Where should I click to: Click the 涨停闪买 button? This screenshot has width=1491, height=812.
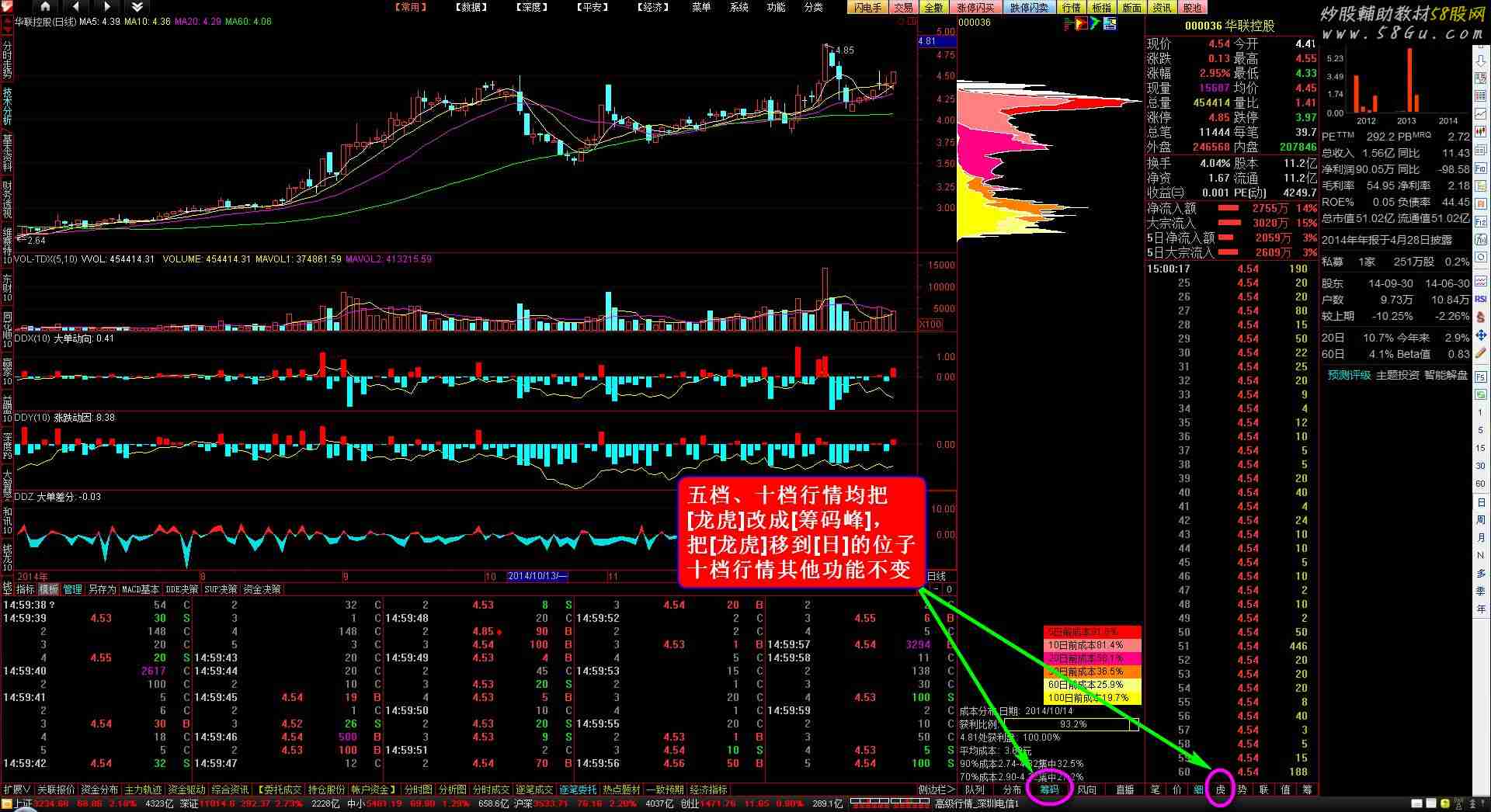tap(975, 7)
